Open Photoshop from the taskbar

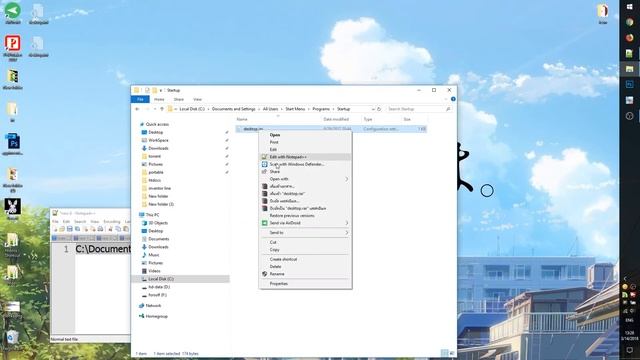[x=629, y=84]
